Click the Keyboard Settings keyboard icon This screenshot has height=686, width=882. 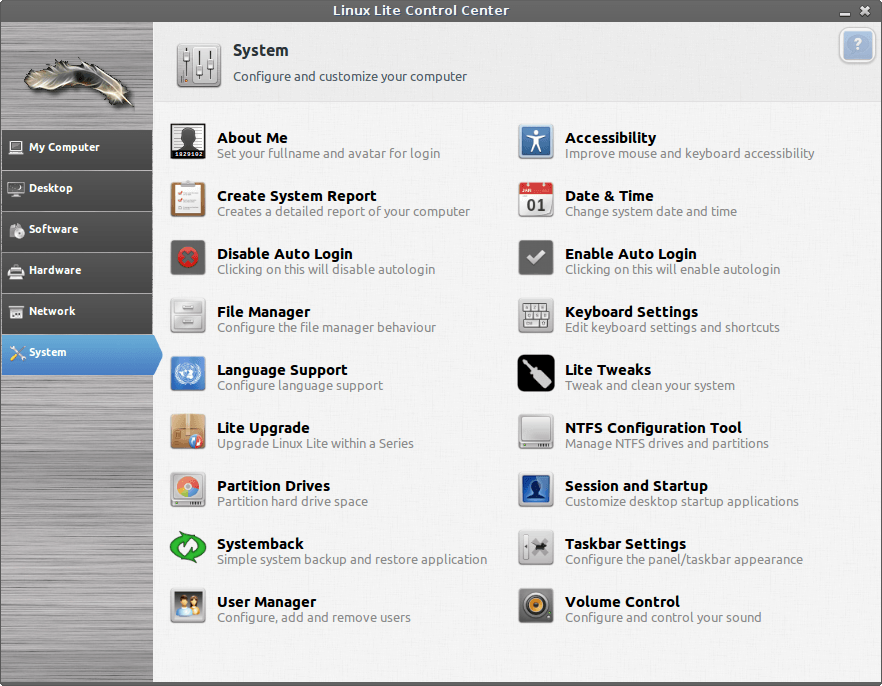tap(536, 315)
